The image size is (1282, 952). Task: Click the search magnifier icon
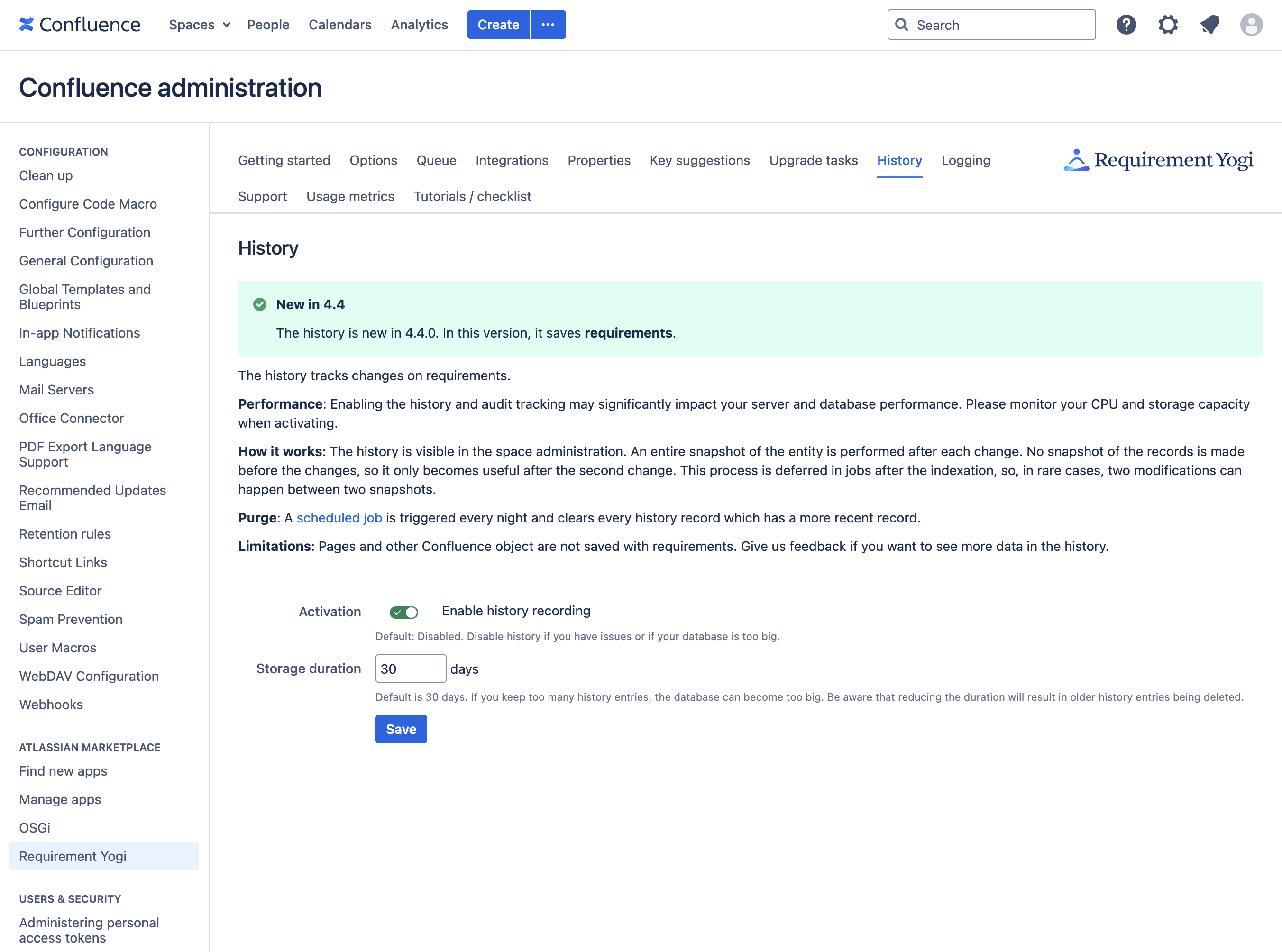pos(903,24)
